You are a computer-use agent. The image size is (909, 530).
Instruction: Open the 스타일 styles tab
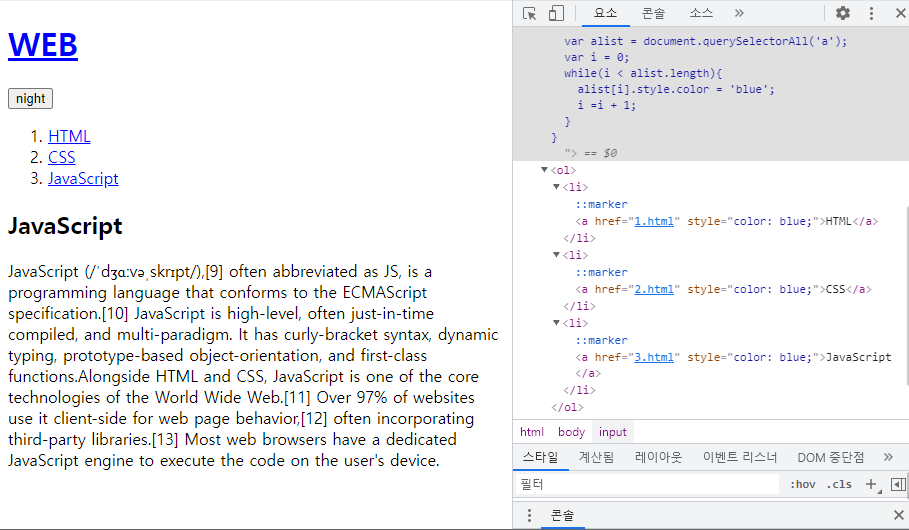pyautogui.click(x=540, y=458)
